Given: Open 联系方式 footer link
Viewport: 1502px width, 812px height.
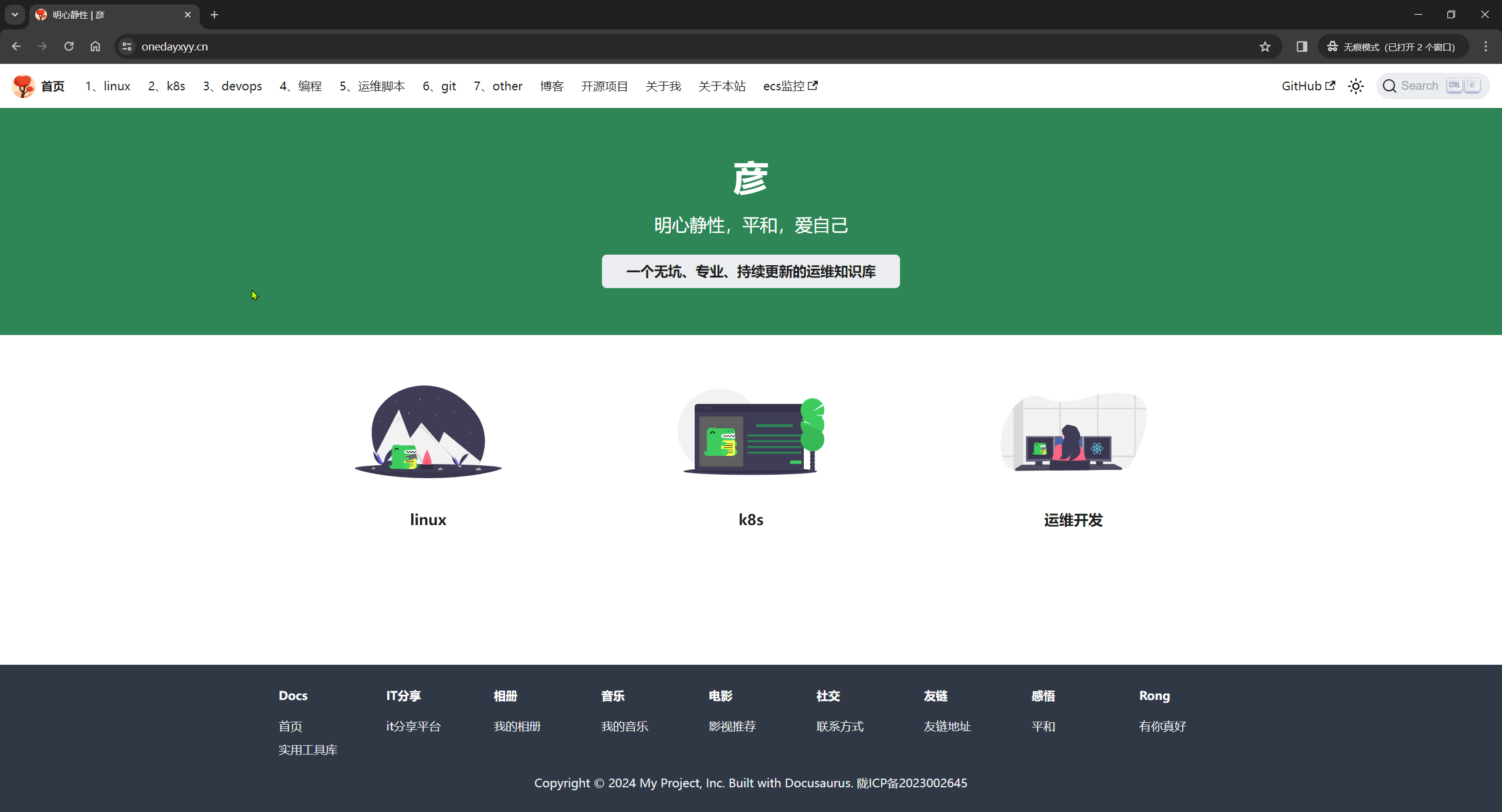Looking at the screenshot, I should coord(840,726).
